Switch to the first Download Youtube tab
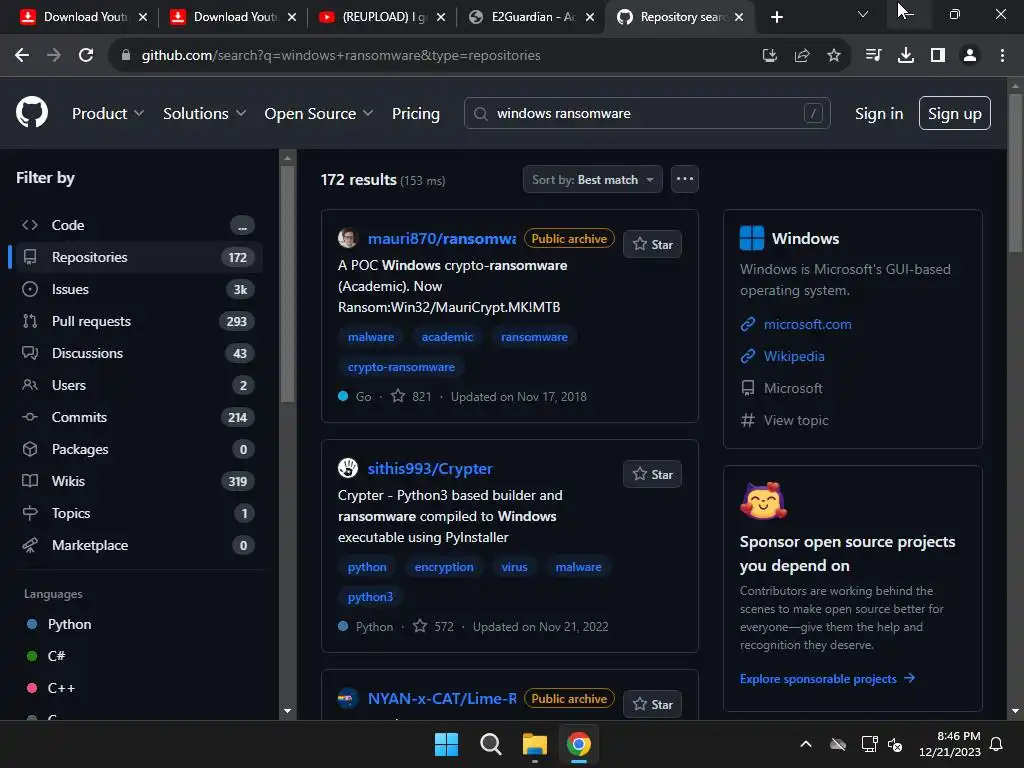Viewport: 1024px width, 768px height. pyautogui.click(x=84, y=17)
